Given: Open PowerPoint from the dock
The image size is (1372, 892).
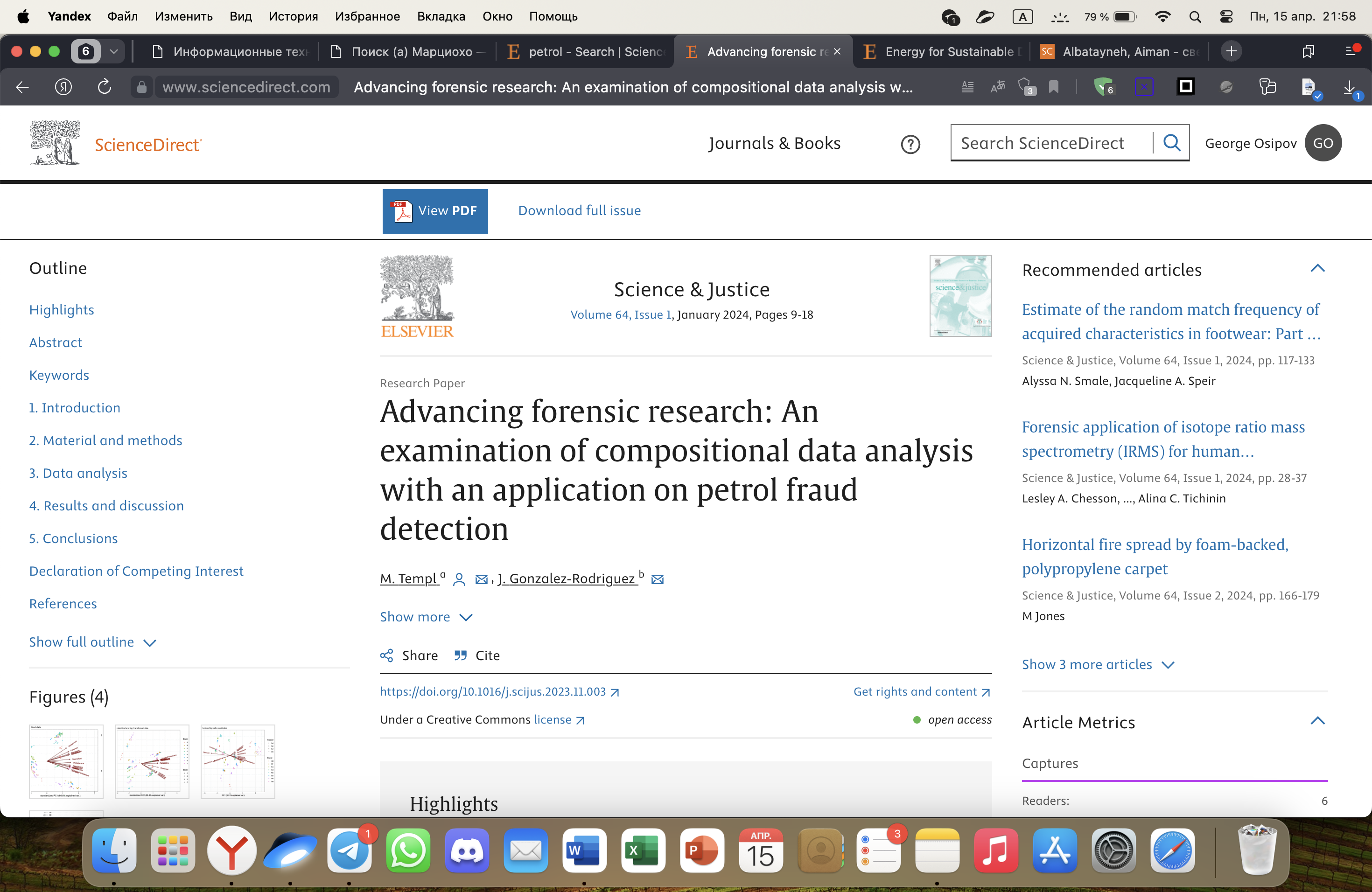Looking at the screenshot, I should tap(701, 851).
